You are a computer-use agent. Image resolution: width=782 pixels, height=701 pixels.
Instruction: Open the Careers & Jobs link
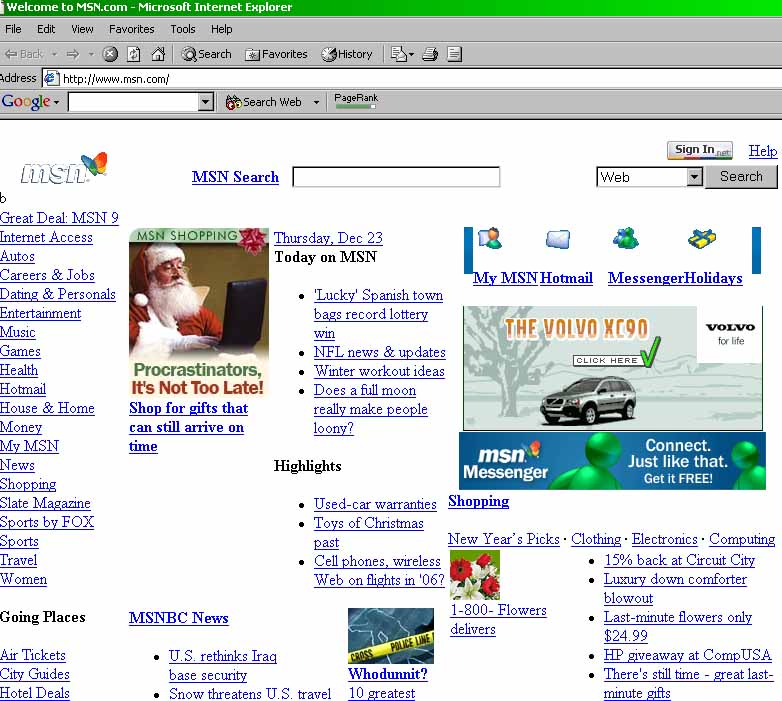(47, 275)
